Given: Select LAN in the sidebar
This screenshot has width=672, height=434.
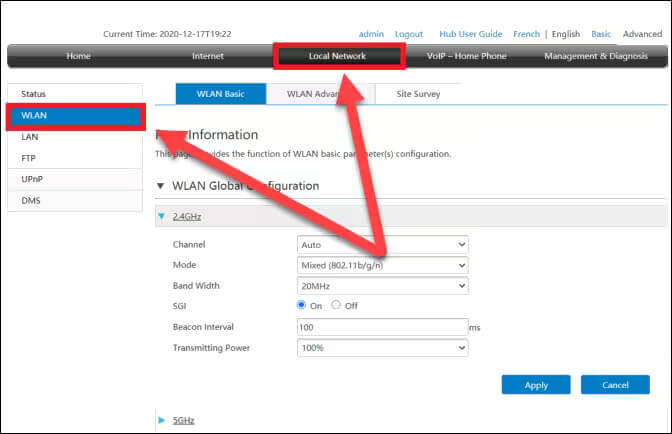Looking at the screenshot, I should (x=29, y=137).
